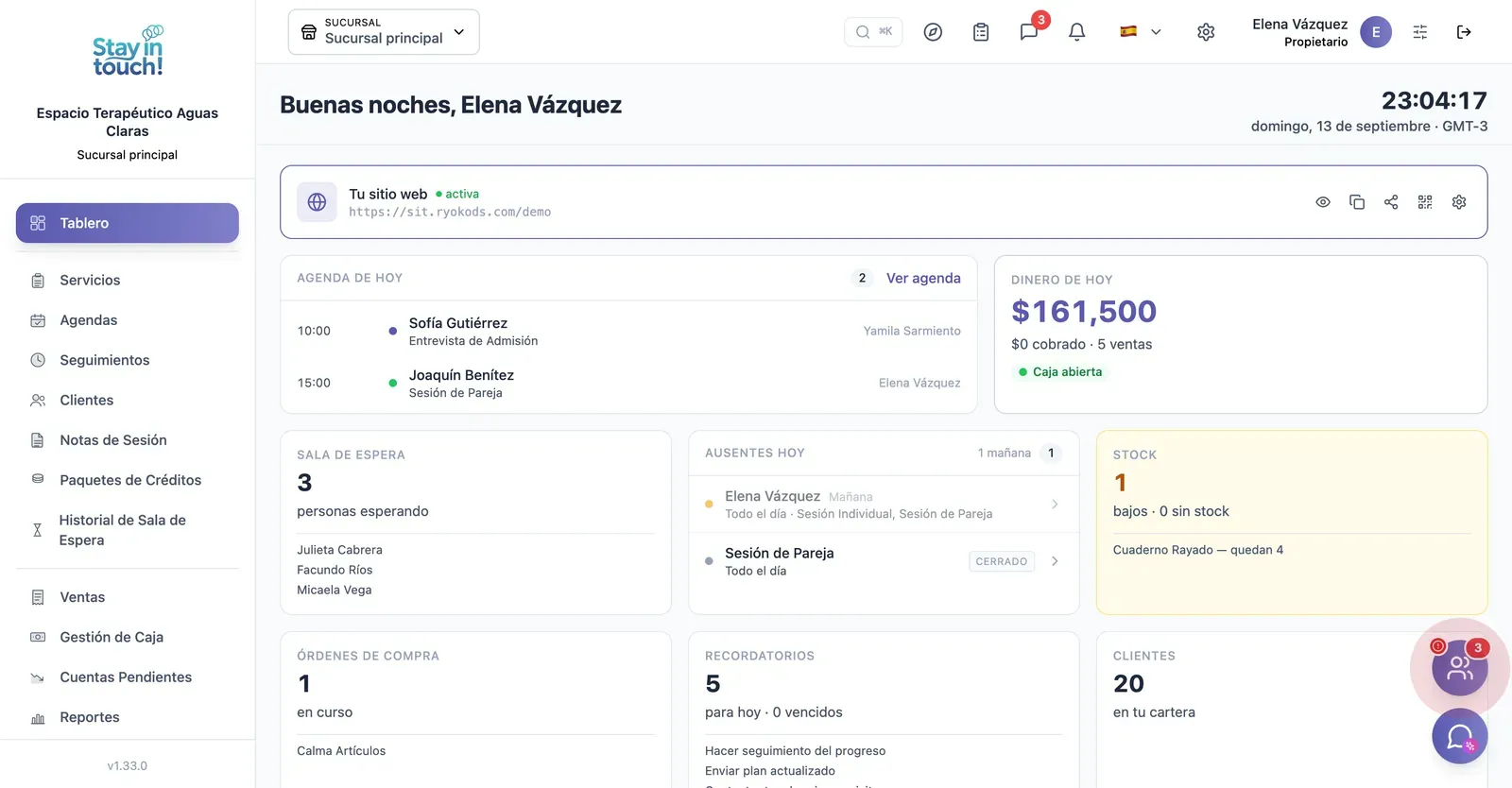The image size is (1512, 788).
Task: Click the Elena Vázquez avatar E
Action: click(1376, 32)
